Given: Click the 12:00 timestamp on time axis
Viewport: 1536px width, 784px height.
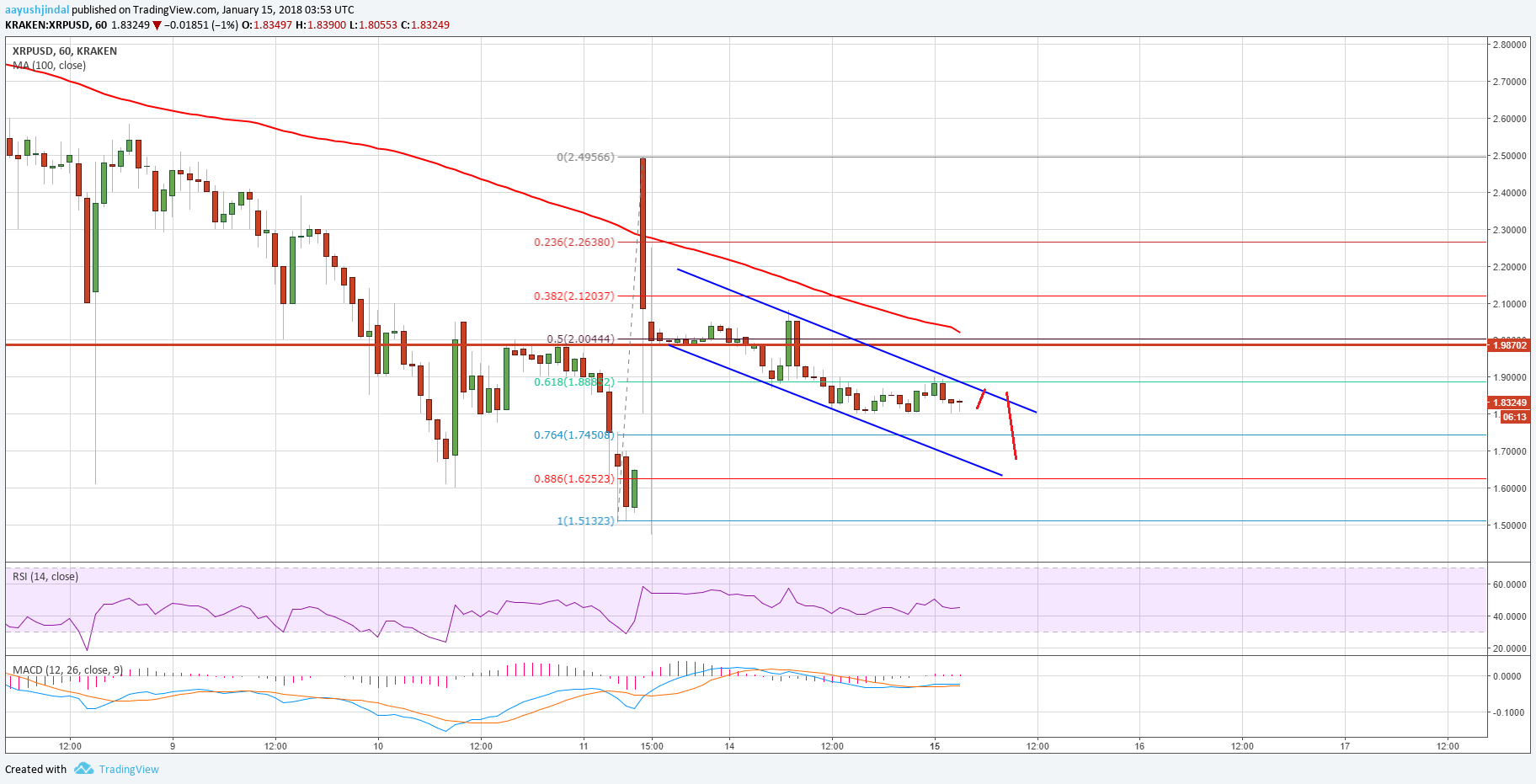Looking at the screenshot, I should pos(71,745).
